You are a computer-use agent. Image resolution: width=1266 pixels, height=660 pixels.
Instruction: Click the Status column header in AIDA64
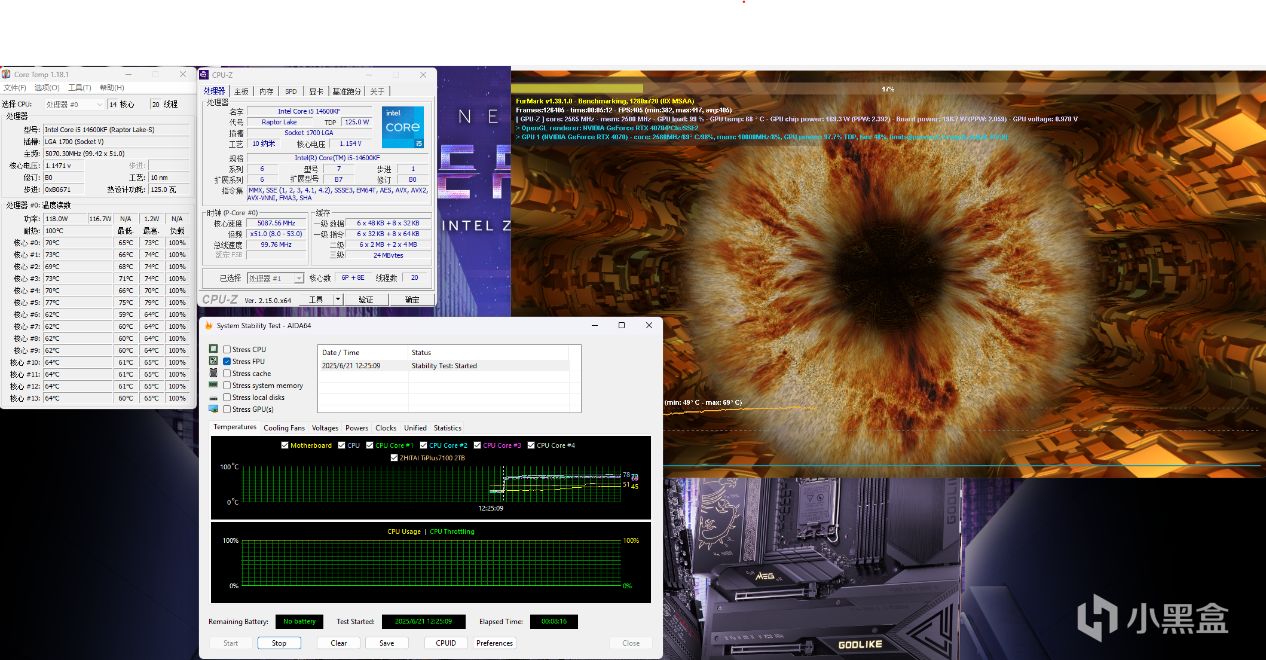(489, 352)
